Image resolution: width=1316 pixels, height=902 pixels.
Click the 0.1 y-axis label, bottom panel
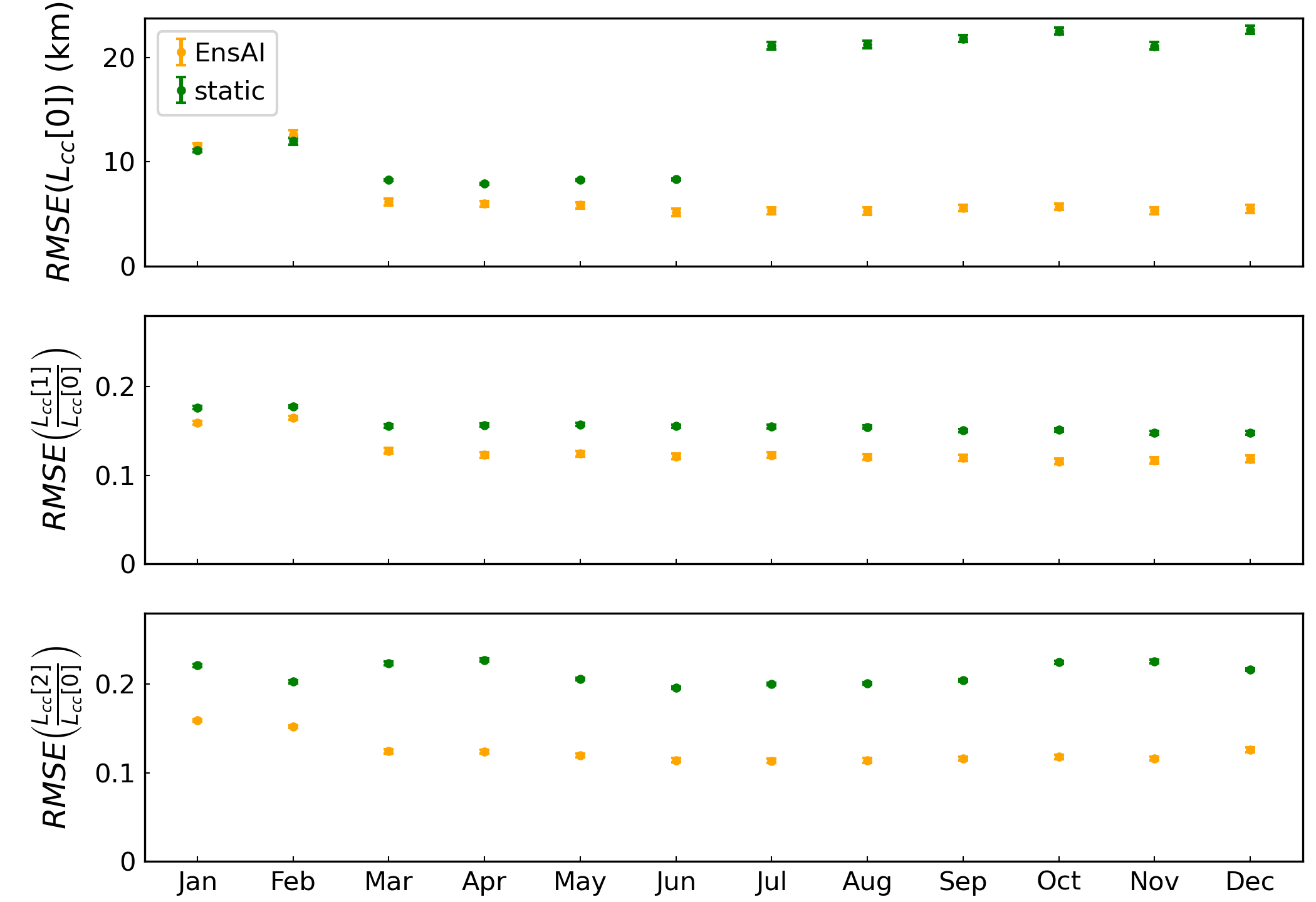coord(115,774)
